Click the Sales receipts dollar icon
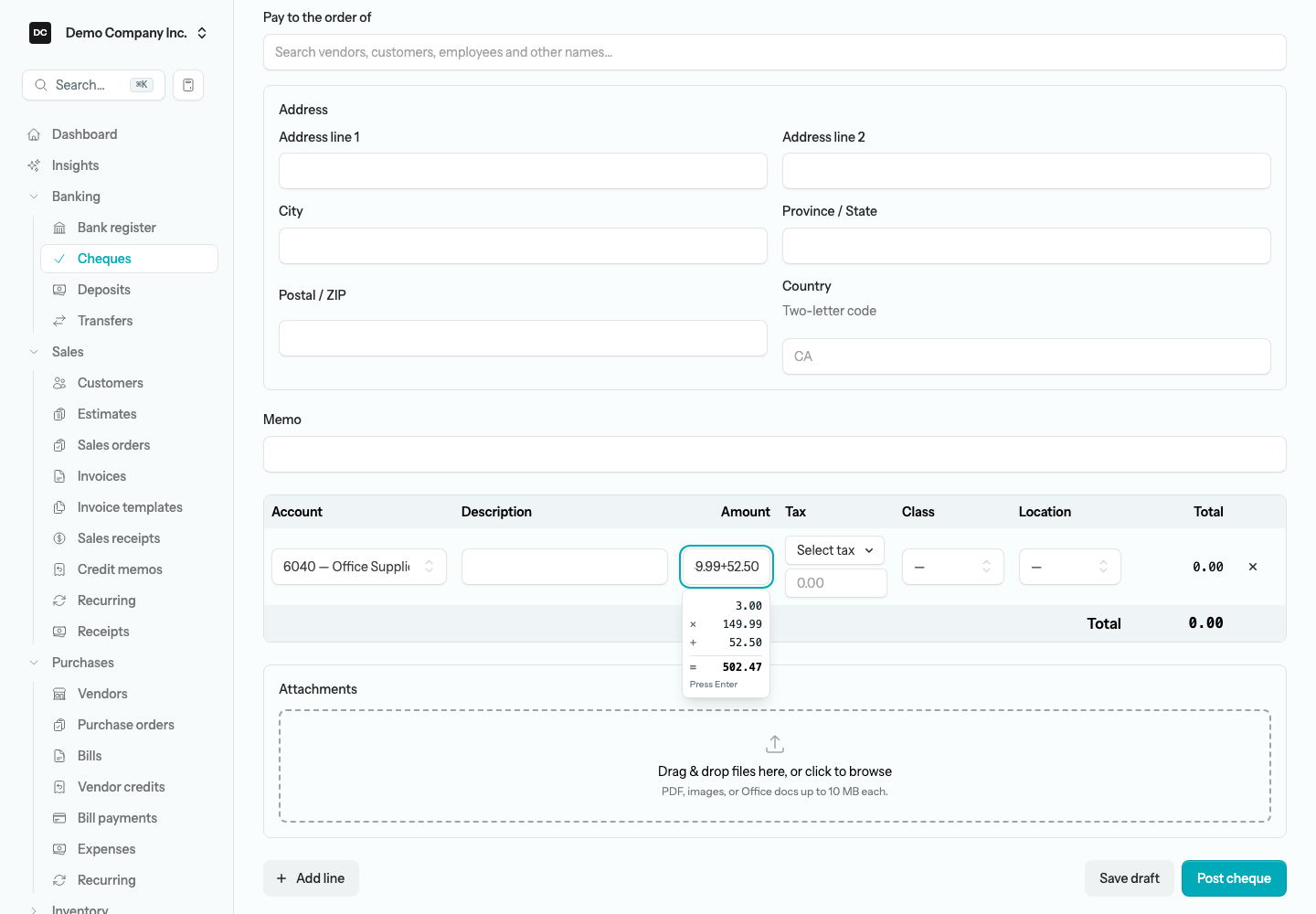This screenshot has height=914, width=1316. coord(59,538)
